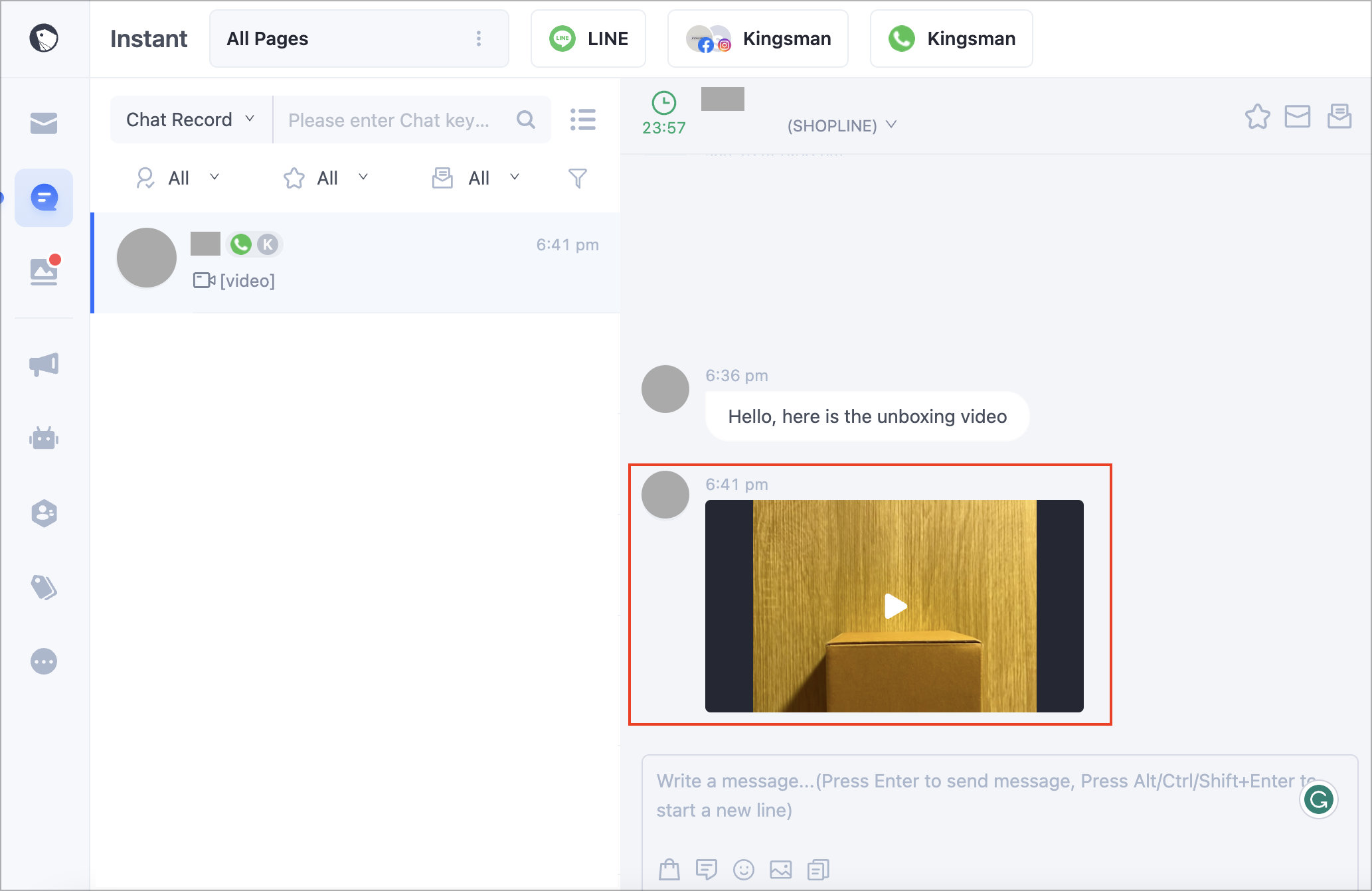Expand the star All filter dropdown
1372x891 pixels.
click(x=326, y=178)
